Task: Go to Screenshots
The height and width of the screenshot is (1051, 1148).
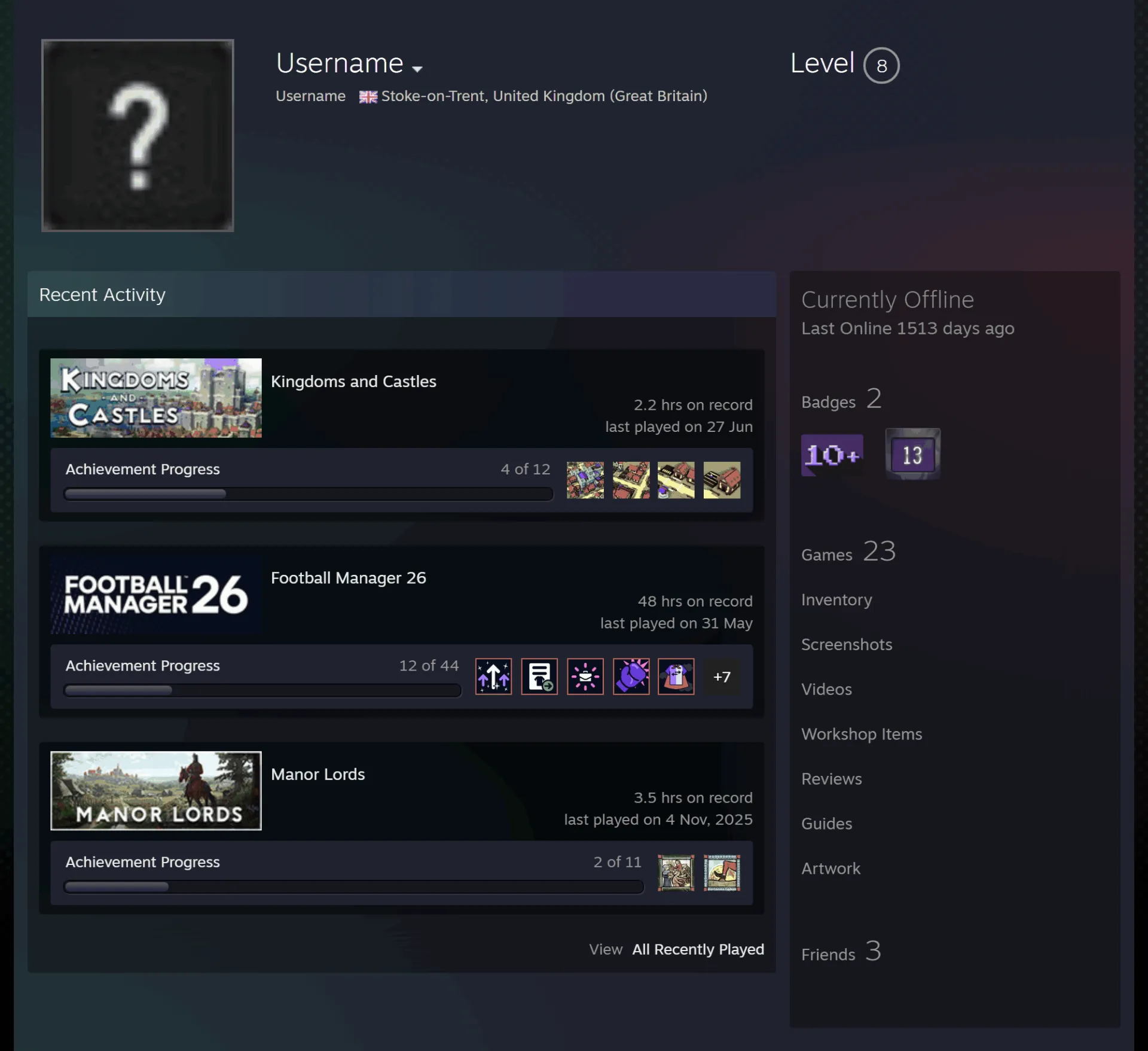Action: tap(847, 644)
